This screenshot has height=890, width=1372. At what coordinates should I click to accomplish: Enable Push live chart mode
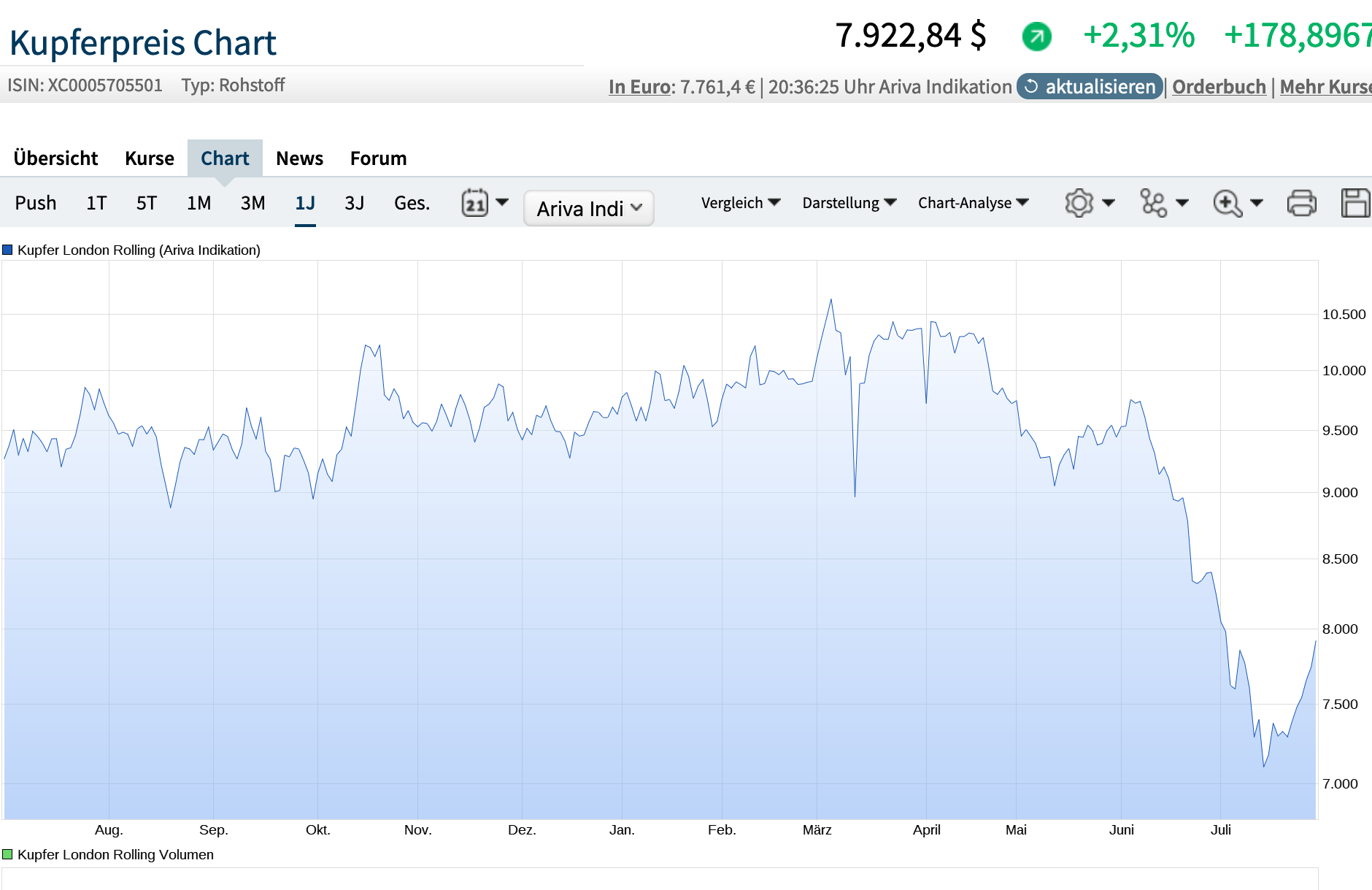[36, 203]
